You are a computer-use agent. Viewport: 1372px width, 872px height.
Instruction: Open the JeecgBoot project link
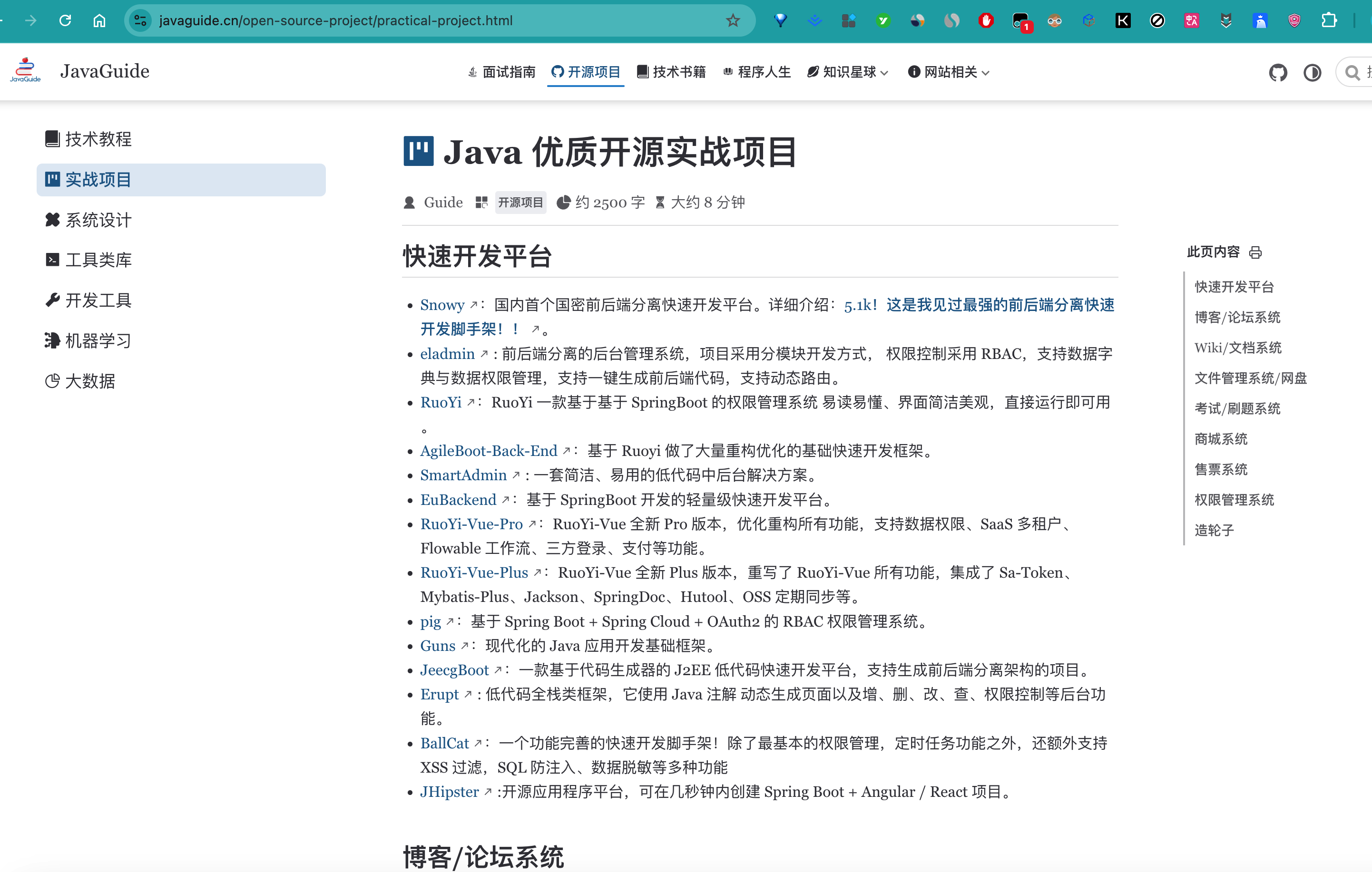(455, 670)
